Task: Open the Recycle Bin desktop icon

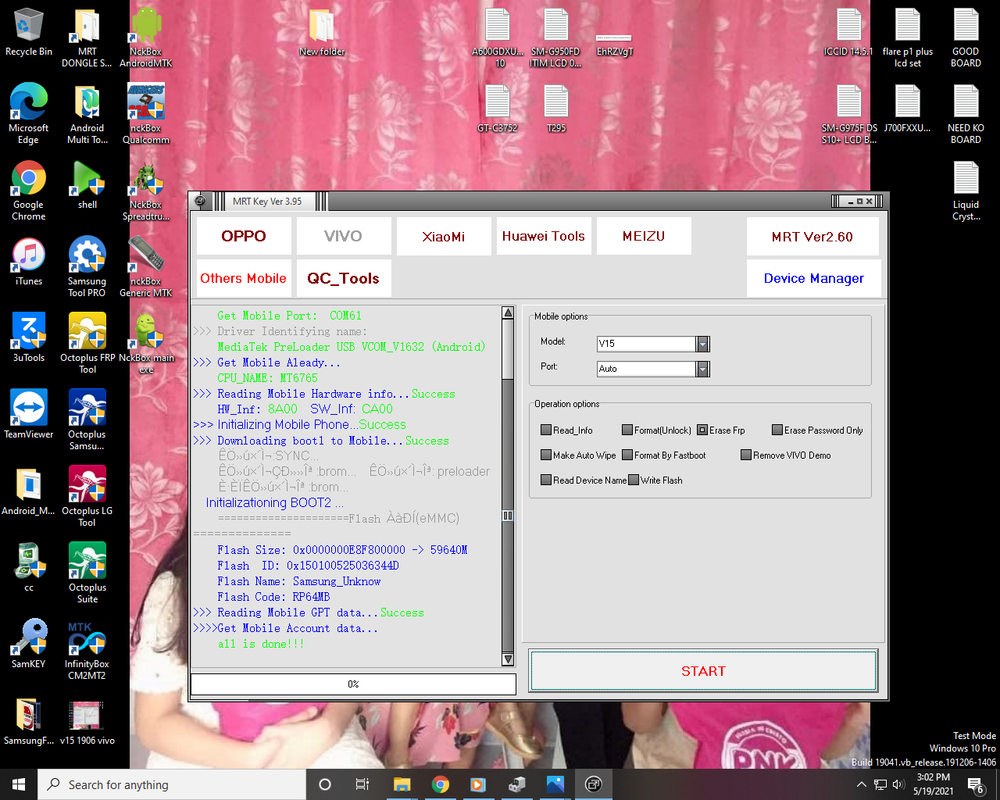Action: (28, 32)
